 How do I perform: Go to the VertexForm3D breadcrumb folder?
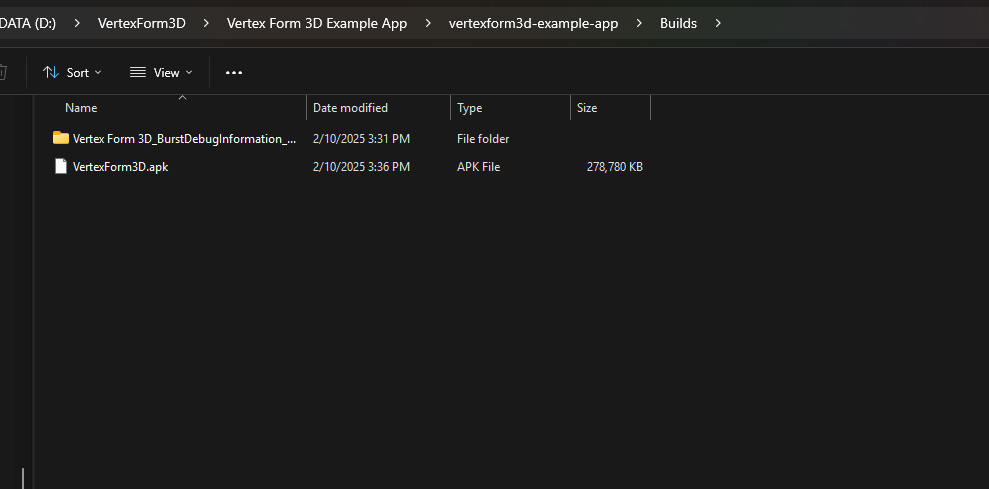pyautogui.click(x=141, y=23)
